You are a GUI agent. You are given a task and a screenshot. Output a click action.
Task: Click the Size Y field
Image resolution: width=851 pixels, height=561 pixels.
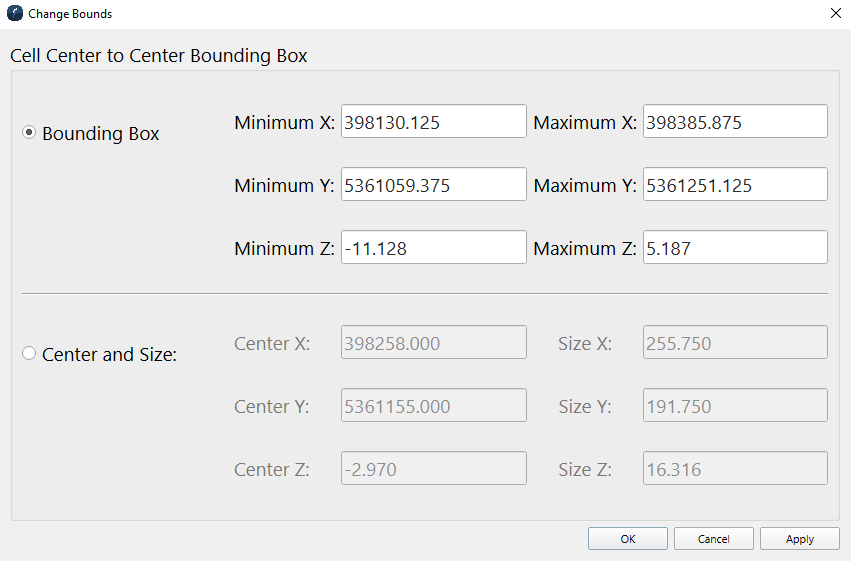[734, 406]
